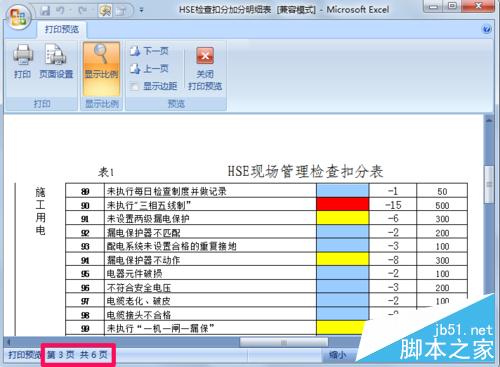Click the horizontal scrollbar thumb
The image size is (500, 367).
point(284,342)
